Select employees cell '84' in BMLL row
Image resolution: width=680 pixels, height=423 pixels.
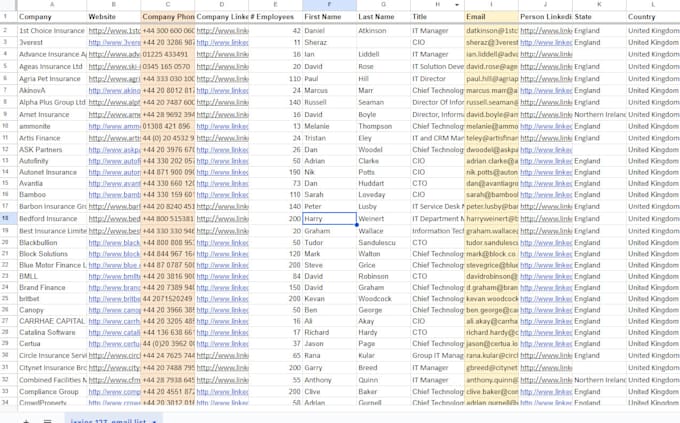275,276
